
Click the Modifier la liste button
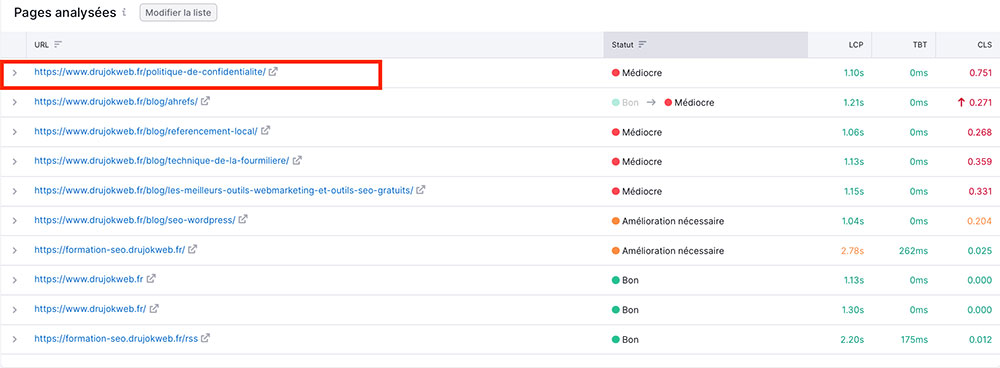point(179,13)
